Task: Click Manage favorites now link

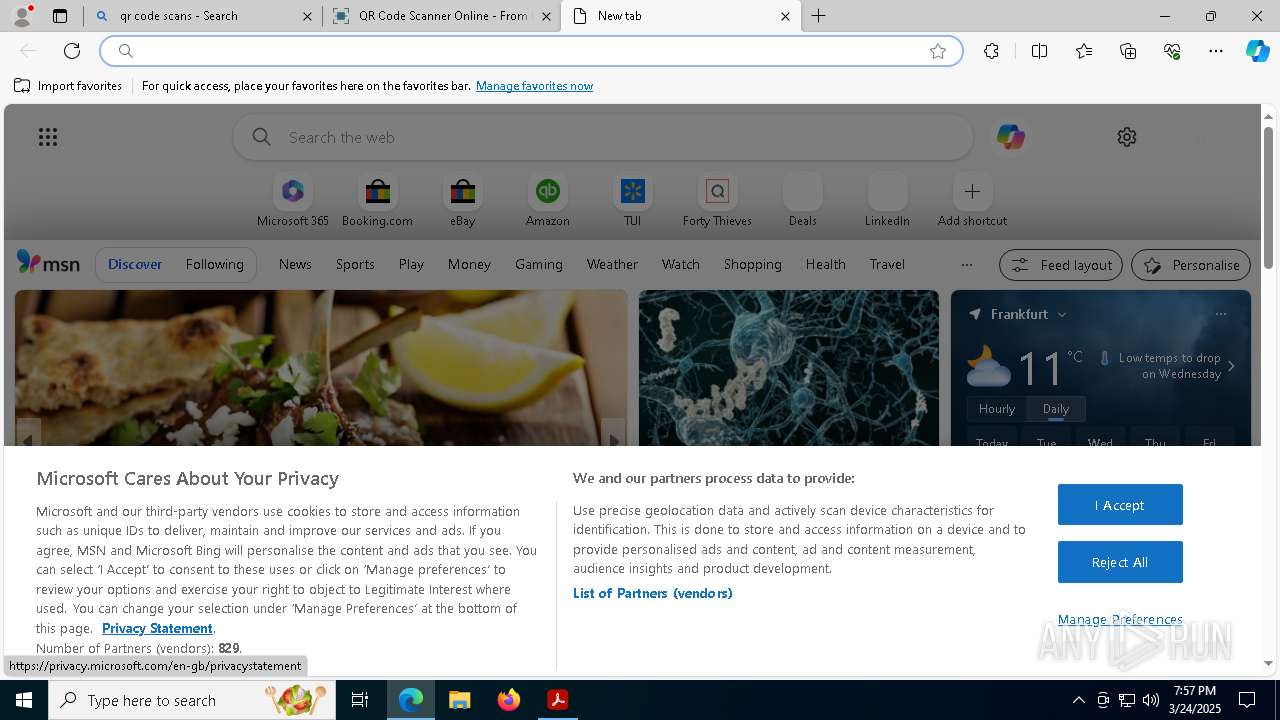Action: point(534,86)
